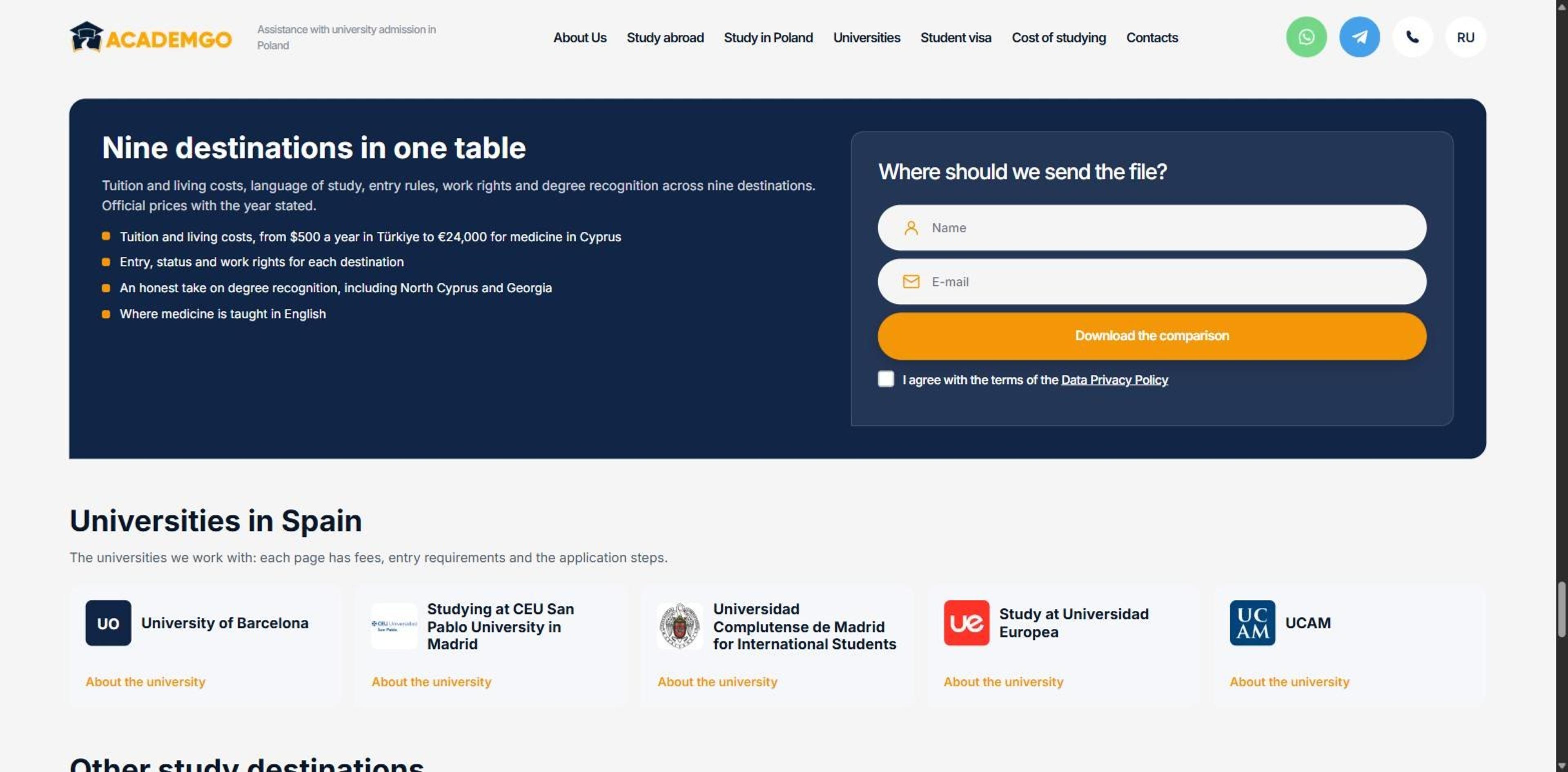Open About the university for CEU San Pablo
The height and width of the screenshot is (772, 1568).
(x=432, y=681)
